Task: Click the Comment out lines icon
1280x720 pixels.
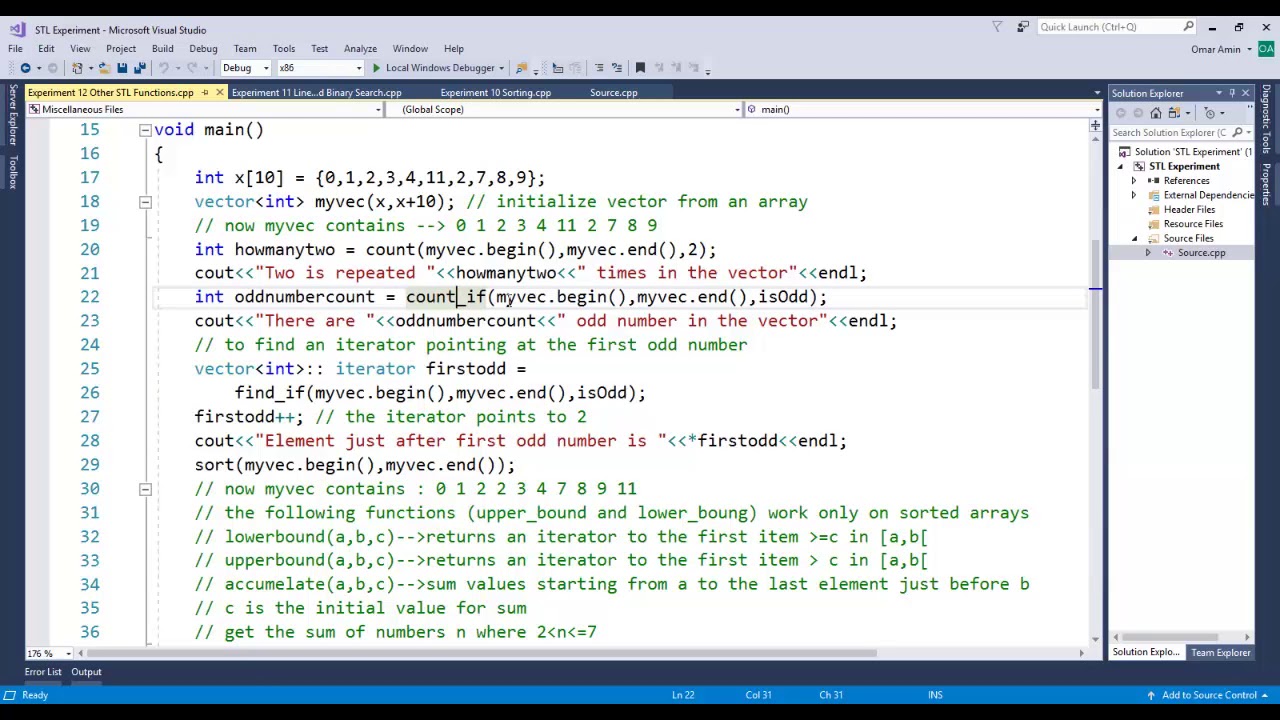Action: click(599, 68)
